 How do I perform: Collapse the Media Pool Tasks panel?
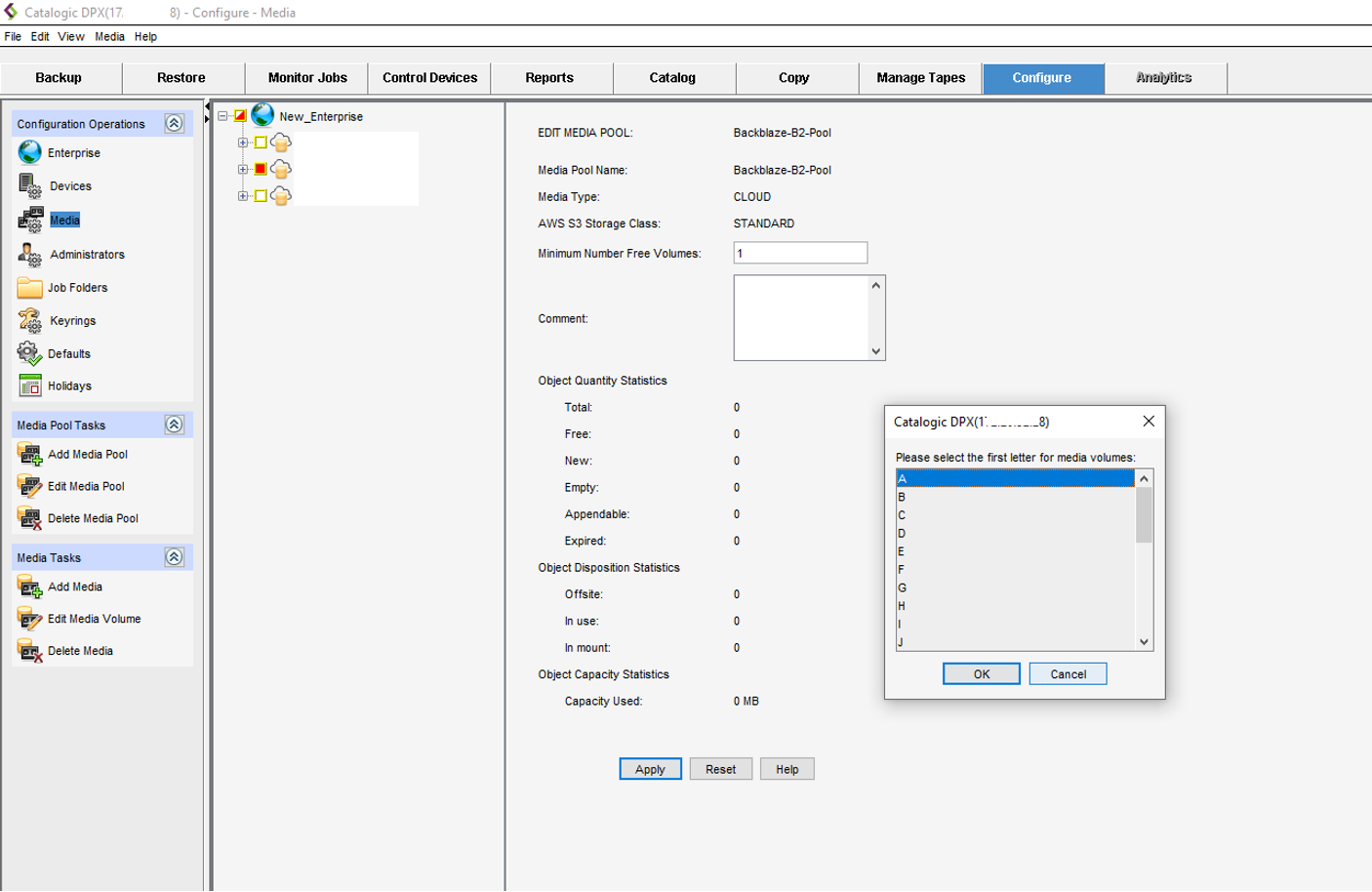(x=175, y=425)
